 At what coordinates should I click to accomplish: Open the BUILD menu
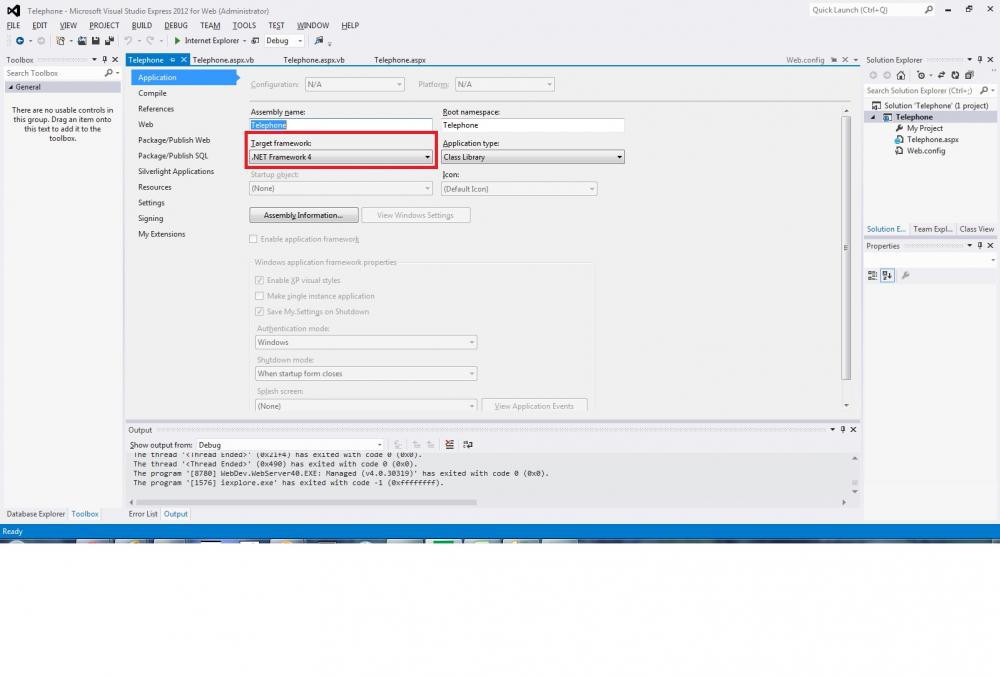[x=142, y=25]
